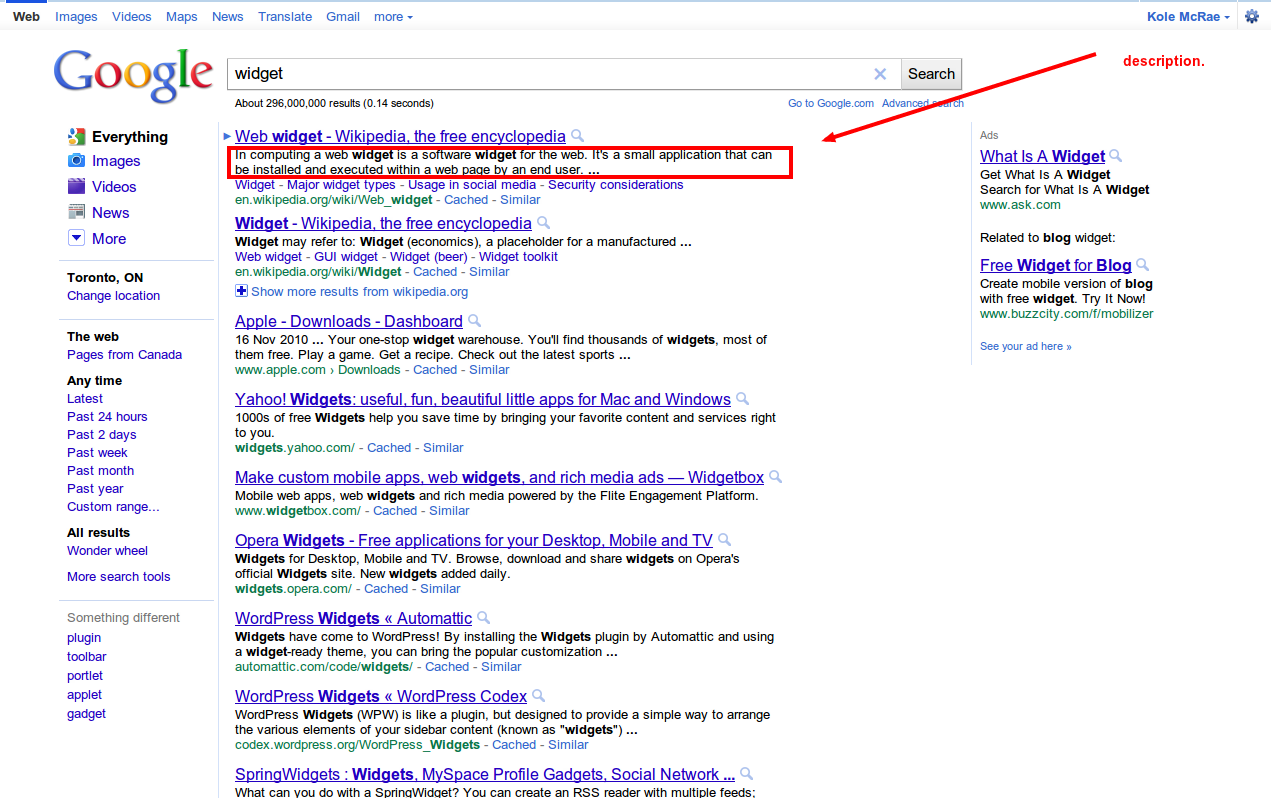Open Kole McRae account dropdown
The width and height of the screenshot is (1271, 798).
point(1189,16)
